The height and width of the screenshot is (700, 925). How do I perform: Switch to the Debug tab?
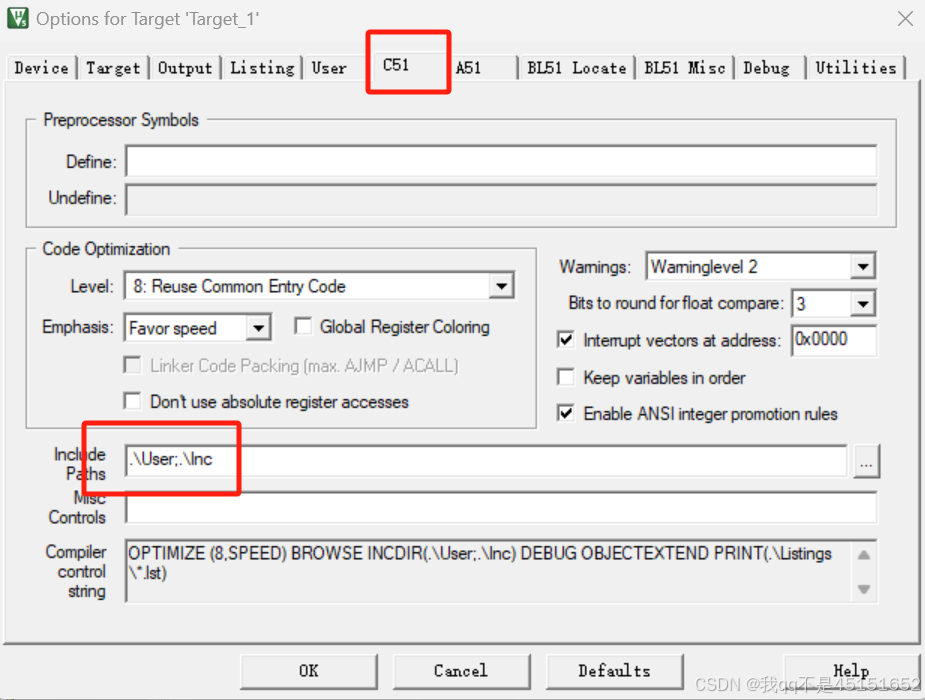pos(766,68)
